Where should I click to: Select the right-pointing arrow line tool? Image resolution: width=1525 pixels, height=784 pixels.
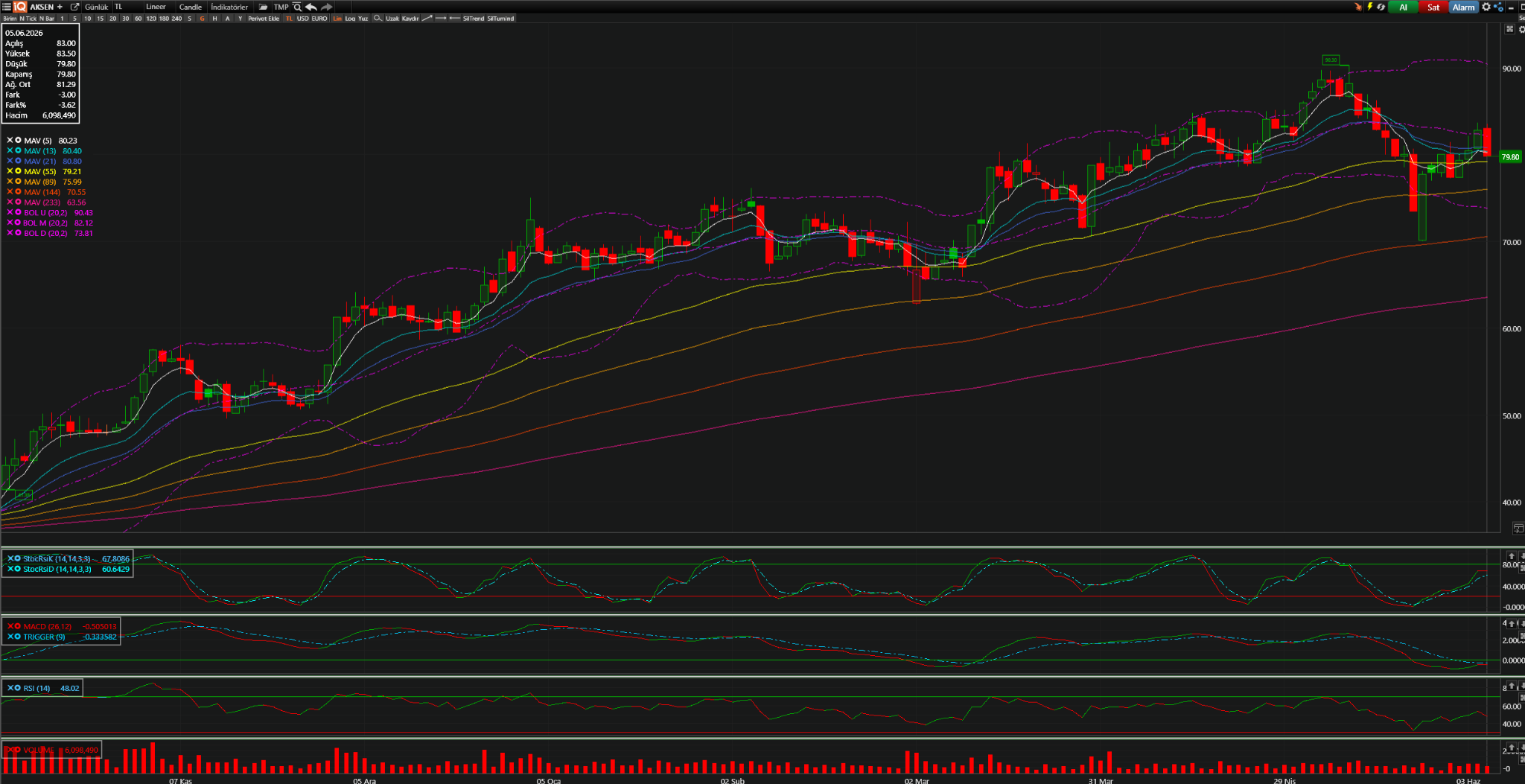(440, 18)
